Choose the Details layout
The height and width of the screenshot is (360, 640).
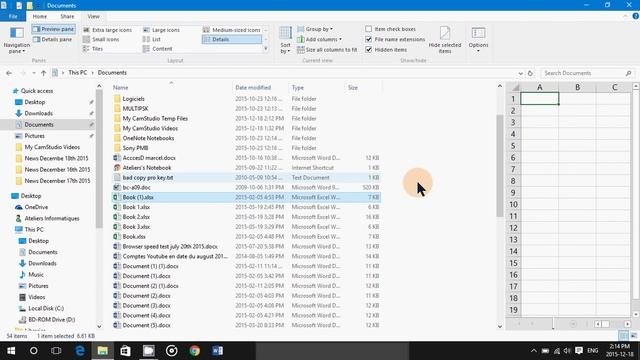tap(232, 39)
